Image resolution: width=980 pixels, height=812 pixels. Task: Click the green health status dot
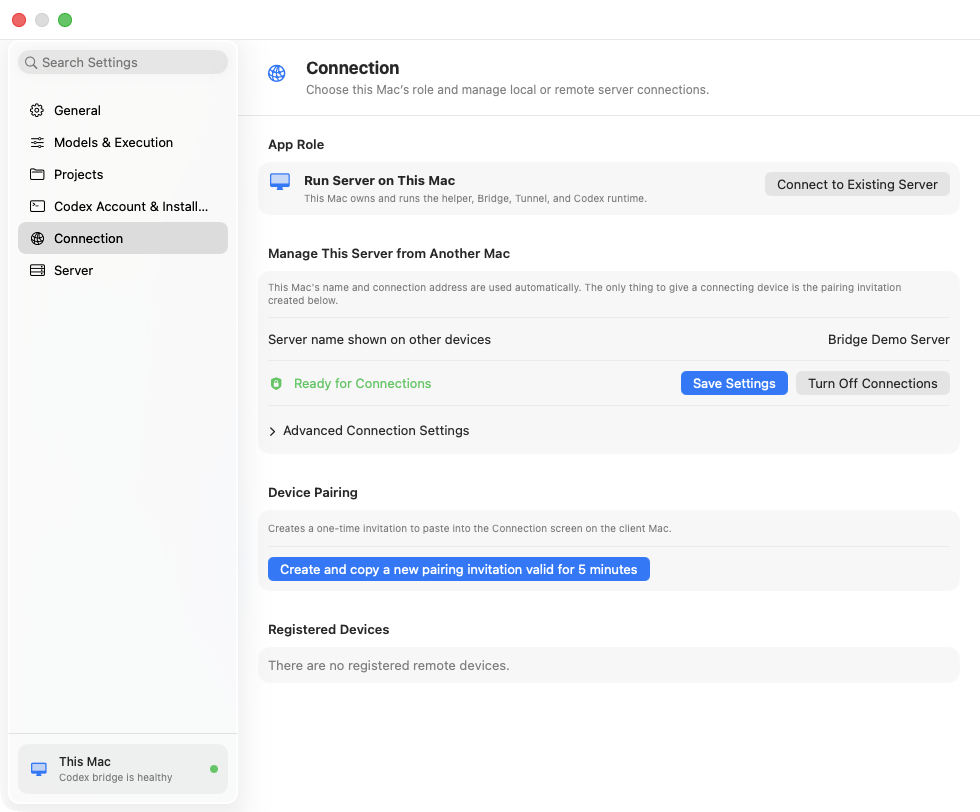tap(214, 769)
